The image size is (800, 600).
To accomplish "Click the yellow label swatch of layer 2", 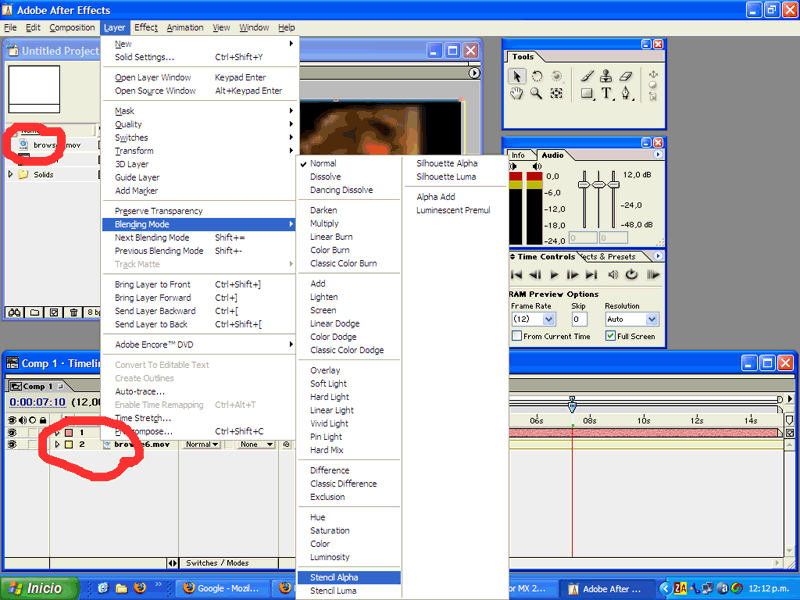I will (69, 444).
